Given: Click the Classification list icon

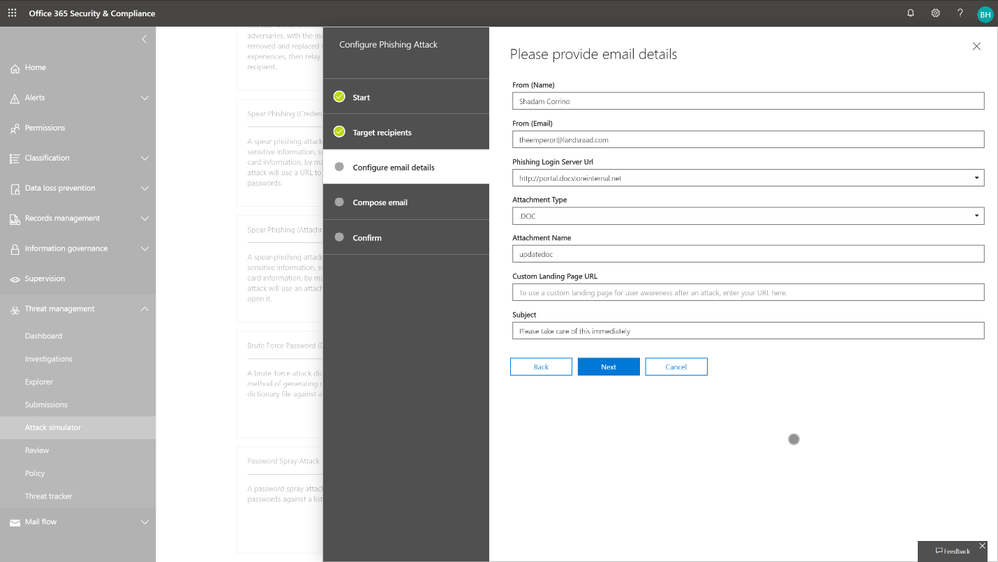Looking at the screenshot, I should coord(15,158).
